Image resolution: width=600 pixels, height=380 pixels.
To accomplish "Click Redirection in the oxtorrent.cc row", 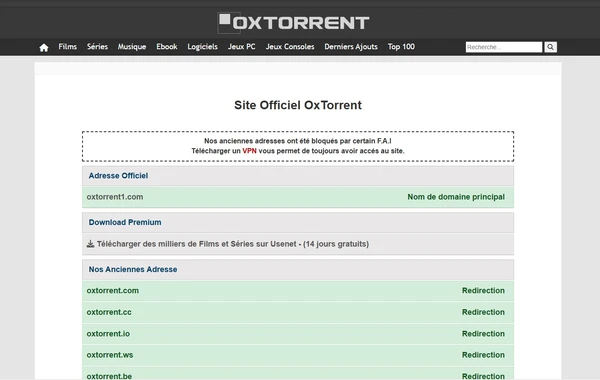I will coord(483,312).
